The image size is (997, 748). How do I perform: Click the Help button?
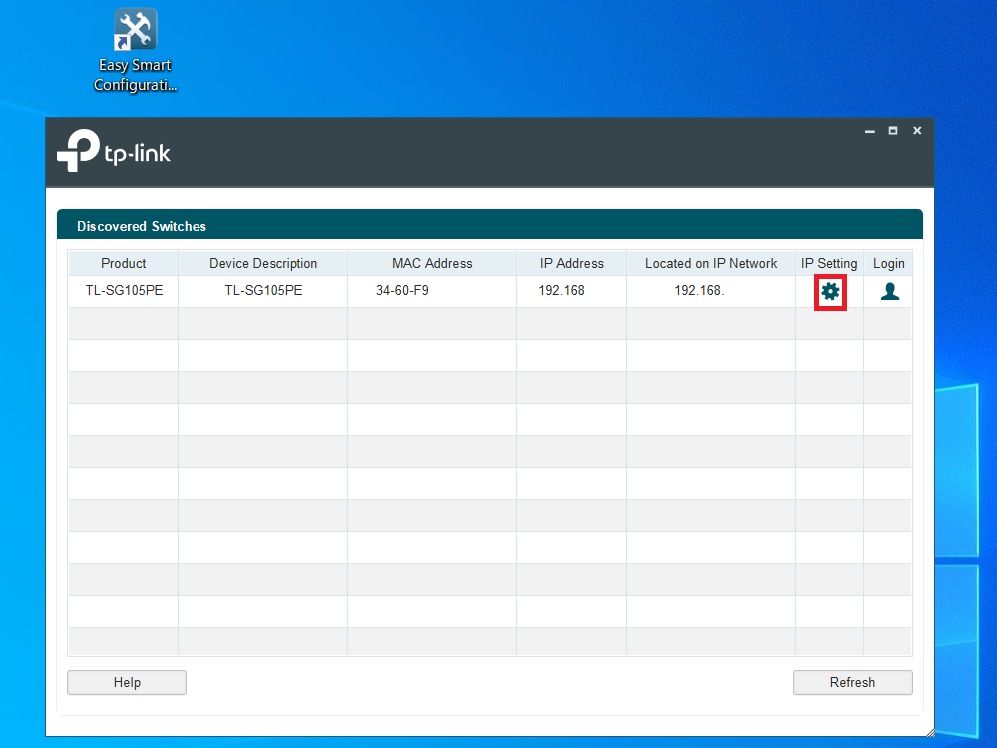pyautogui.click(x=127, y=682)
